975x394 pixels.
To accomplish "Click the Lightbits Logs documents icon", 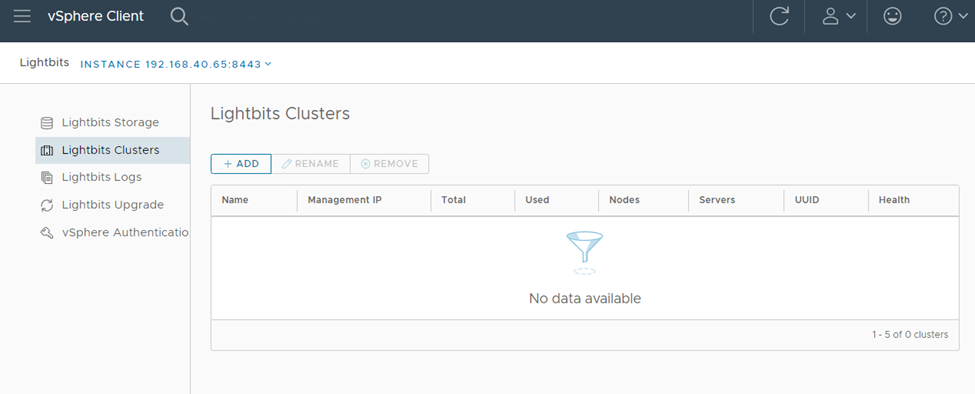I will [47, 178].
